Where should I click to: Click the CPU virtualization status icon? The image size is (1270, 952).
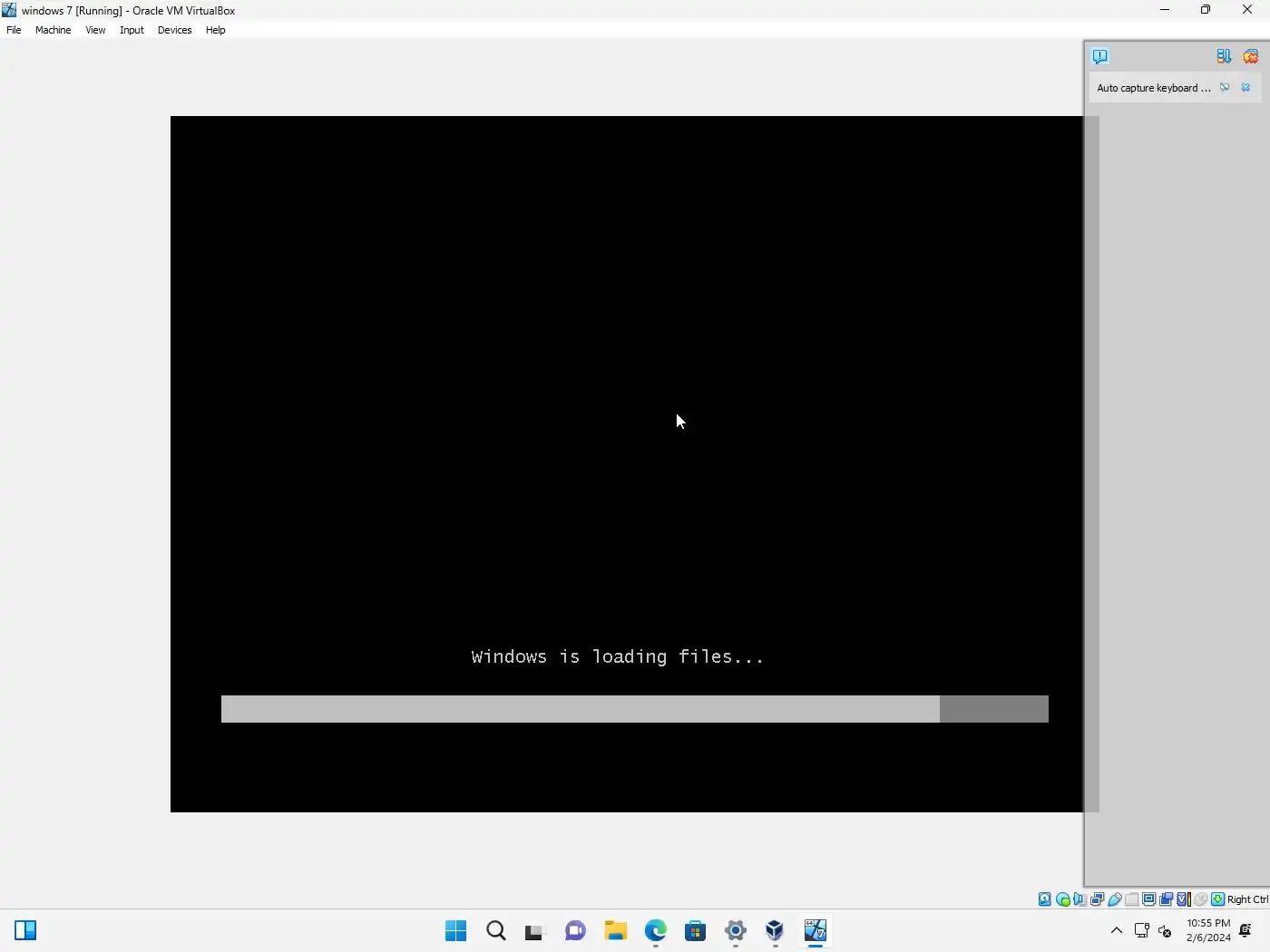(x=1184, y=899)
